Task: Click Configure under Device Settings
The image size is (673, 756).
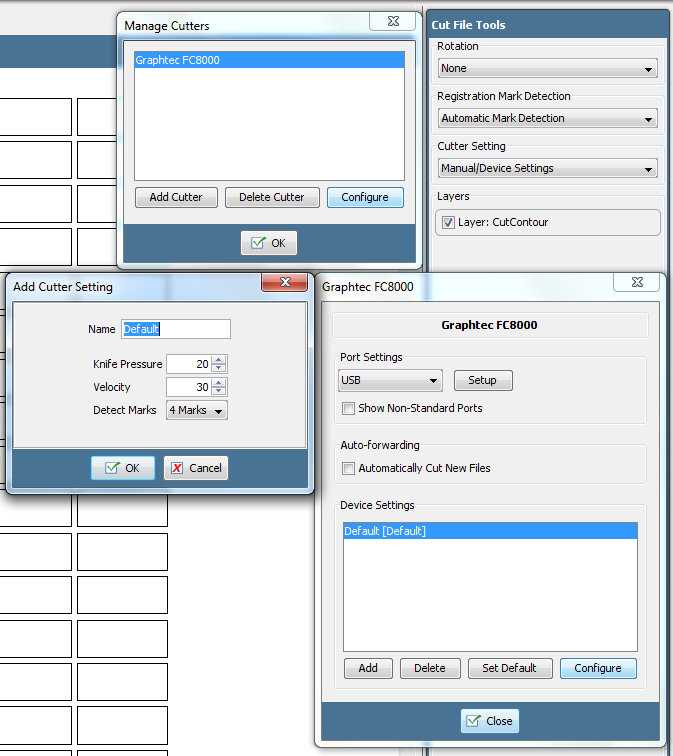Action: (598, 668)
